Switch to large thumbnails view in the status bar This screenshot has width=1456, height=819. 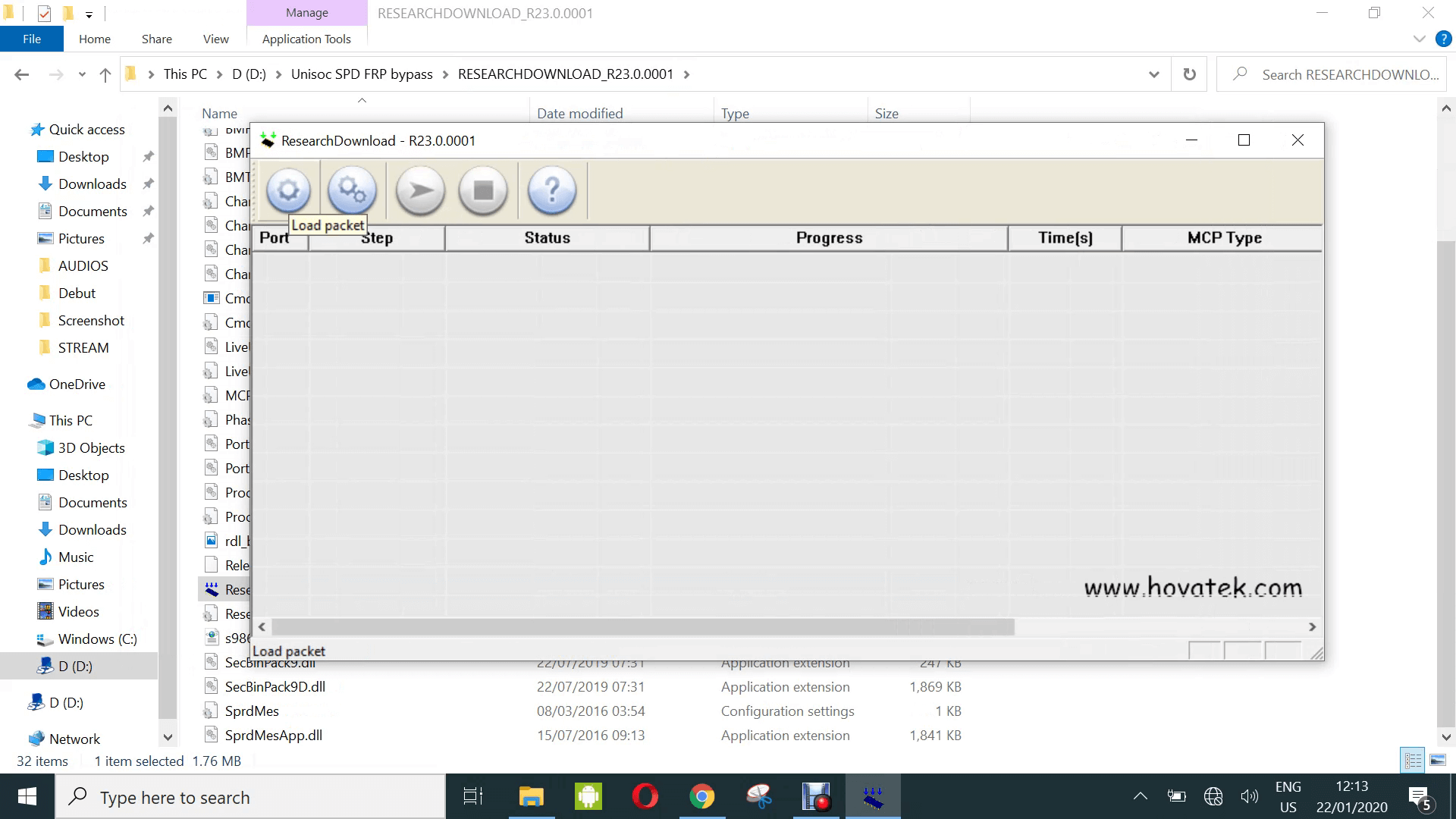[1439, 760]
